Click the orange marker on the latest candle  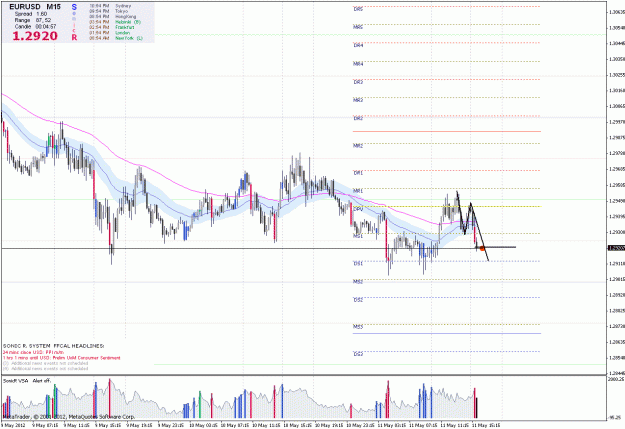click(x=482, y=248)
